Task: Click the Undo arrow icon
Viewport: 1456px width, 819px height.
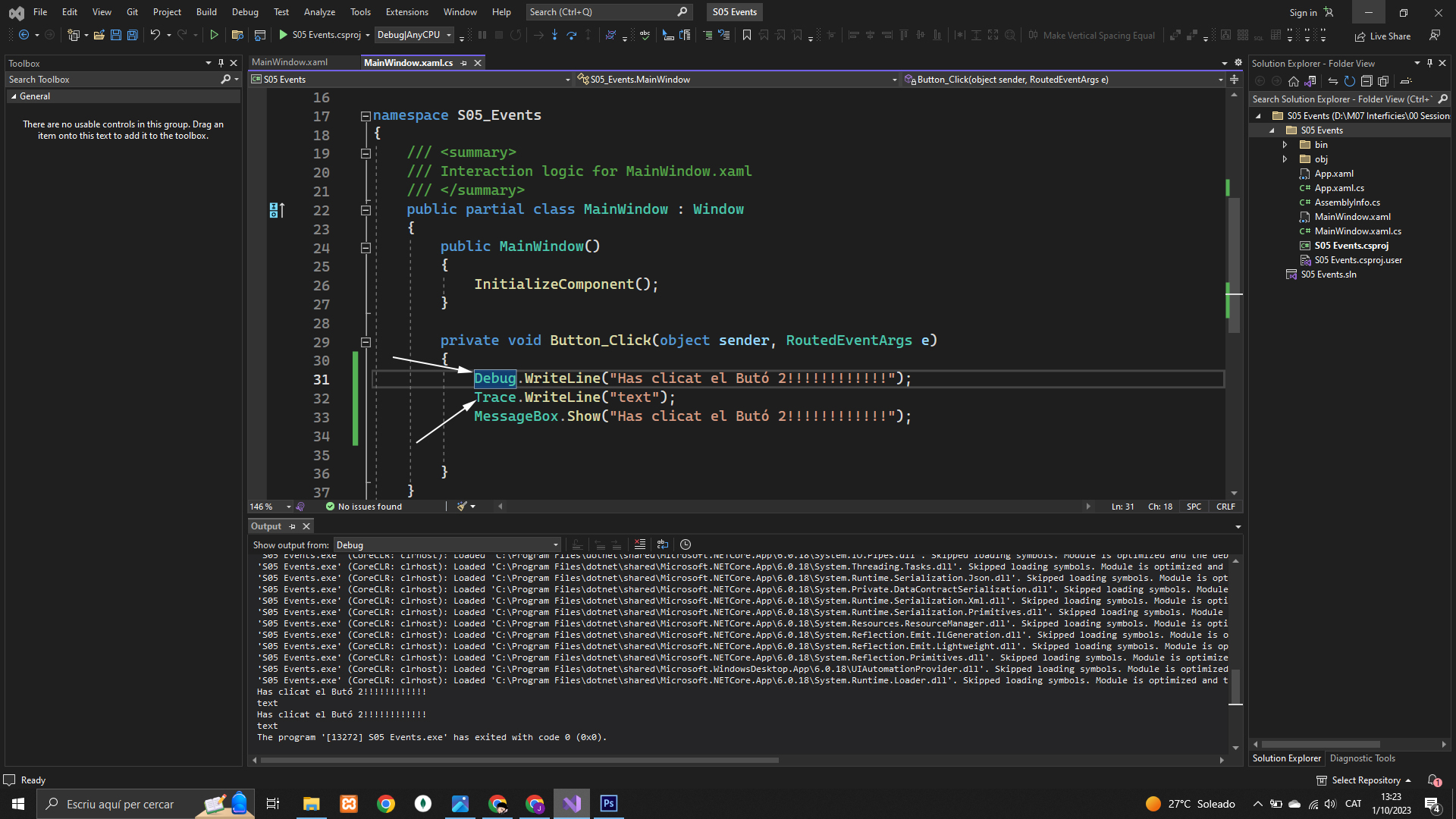Action: [x=155, y=35]
